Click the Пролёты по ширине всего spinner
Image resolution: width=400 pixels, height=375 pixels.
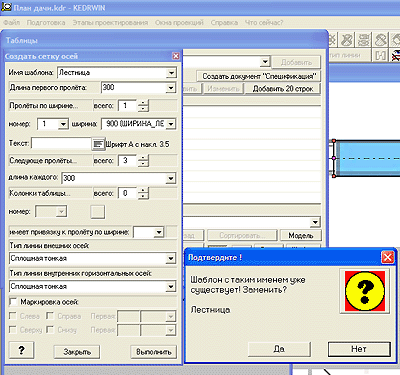point(143,106)
